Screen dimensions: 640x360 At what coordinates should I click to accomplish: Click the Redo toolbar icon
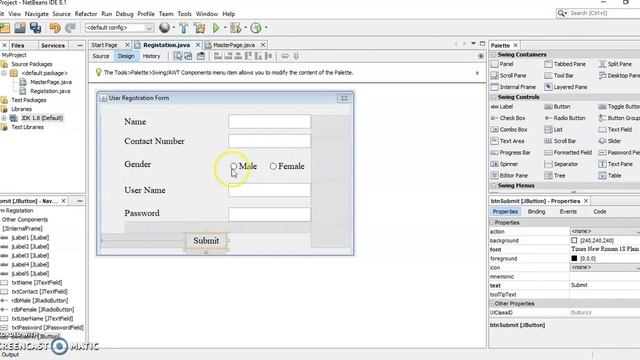point(70,28)
